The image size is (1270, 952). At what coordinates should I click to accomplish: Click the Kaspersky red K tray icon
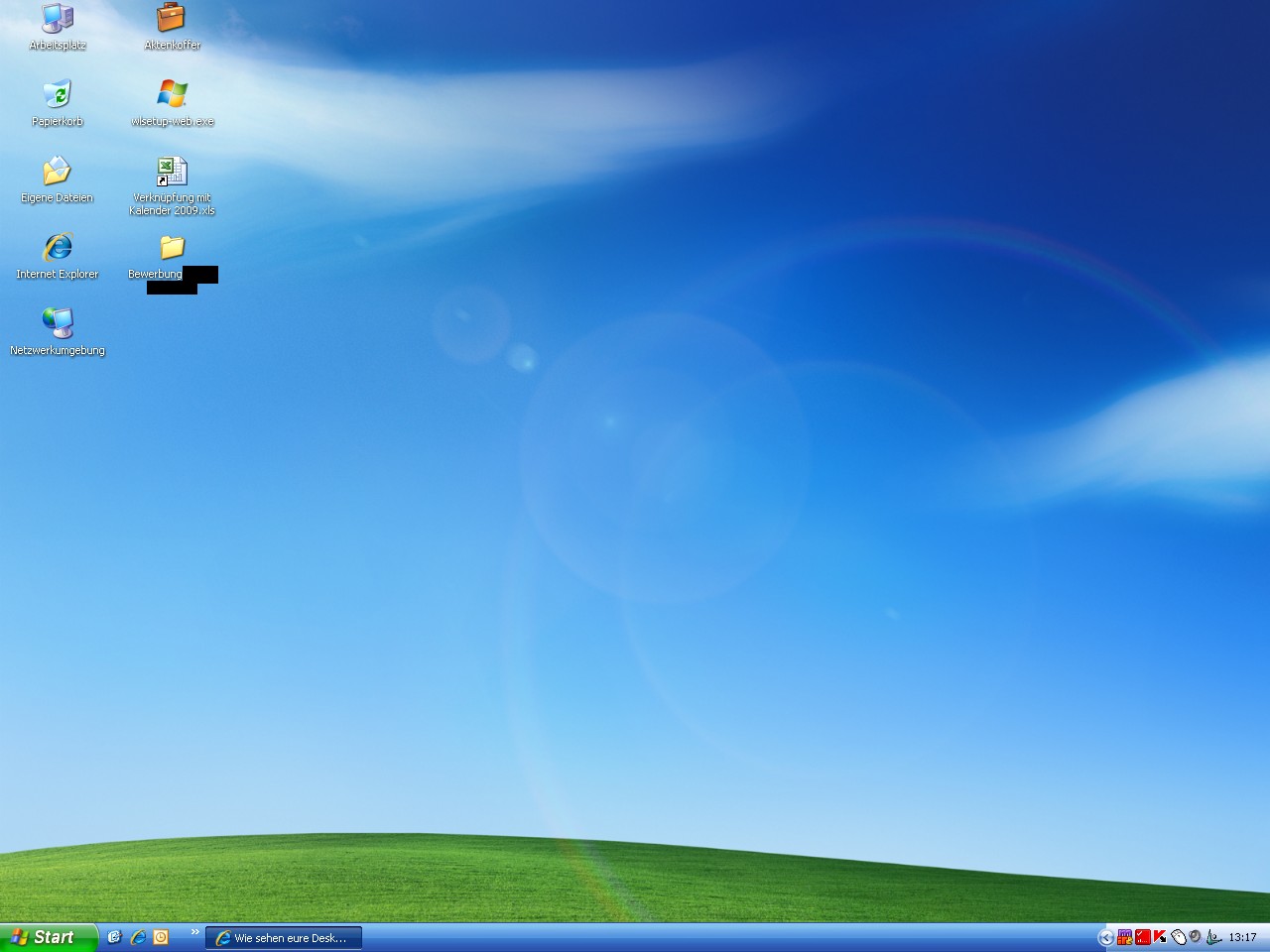pos(1160,937)
